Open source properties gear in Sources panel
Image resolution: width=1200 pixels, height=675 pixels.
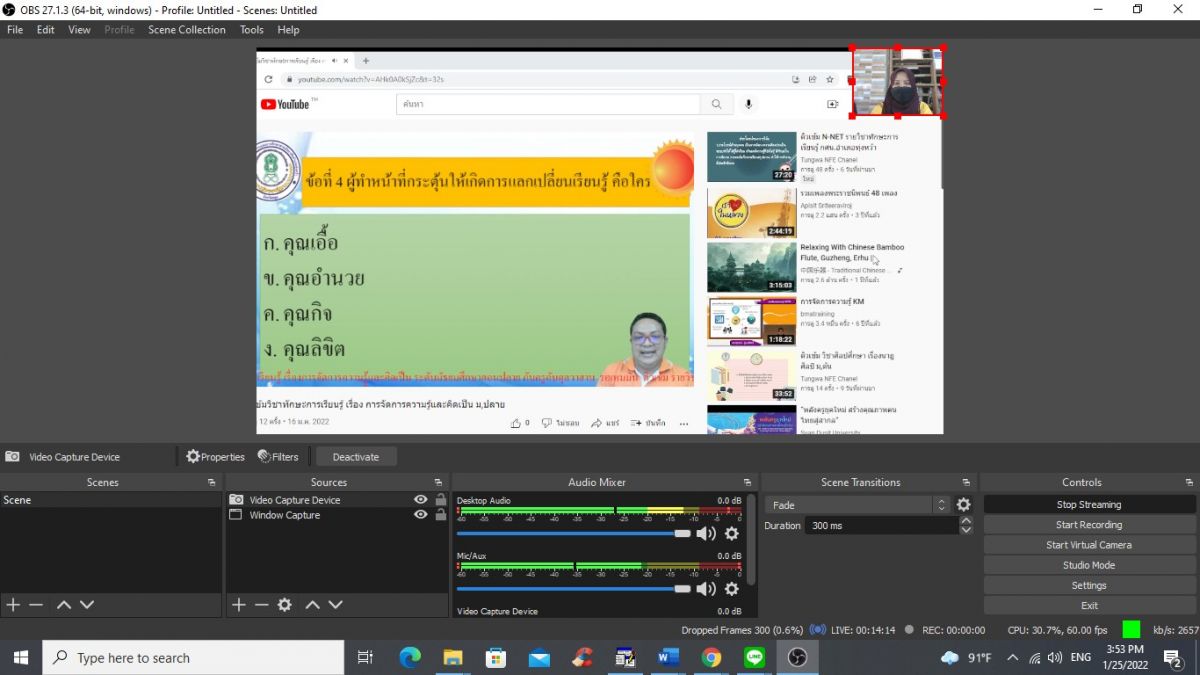[x=284, y=605]
